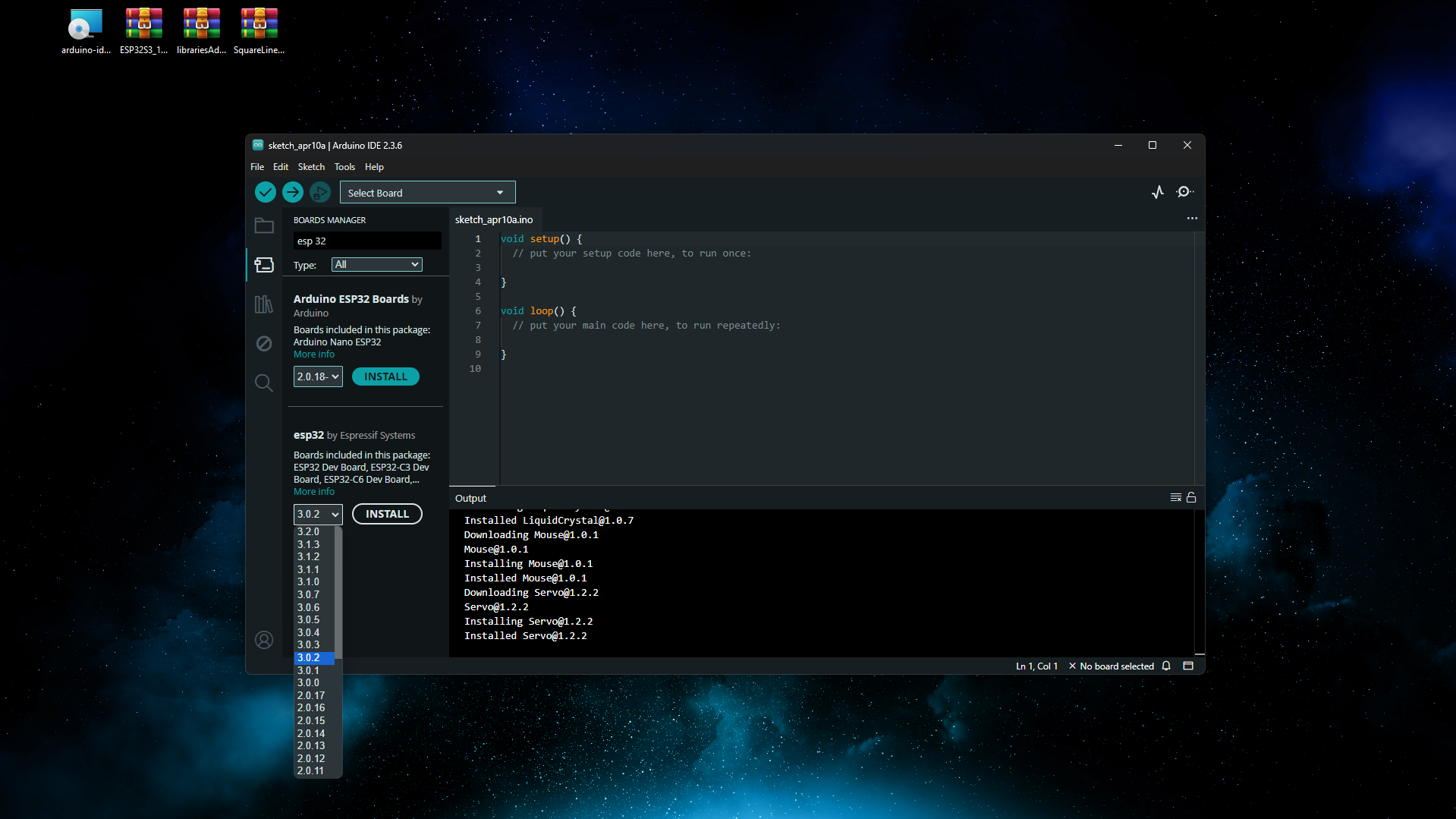
Task: Open ESP32S3 archive on the desktop
Action: coord(143,32)
